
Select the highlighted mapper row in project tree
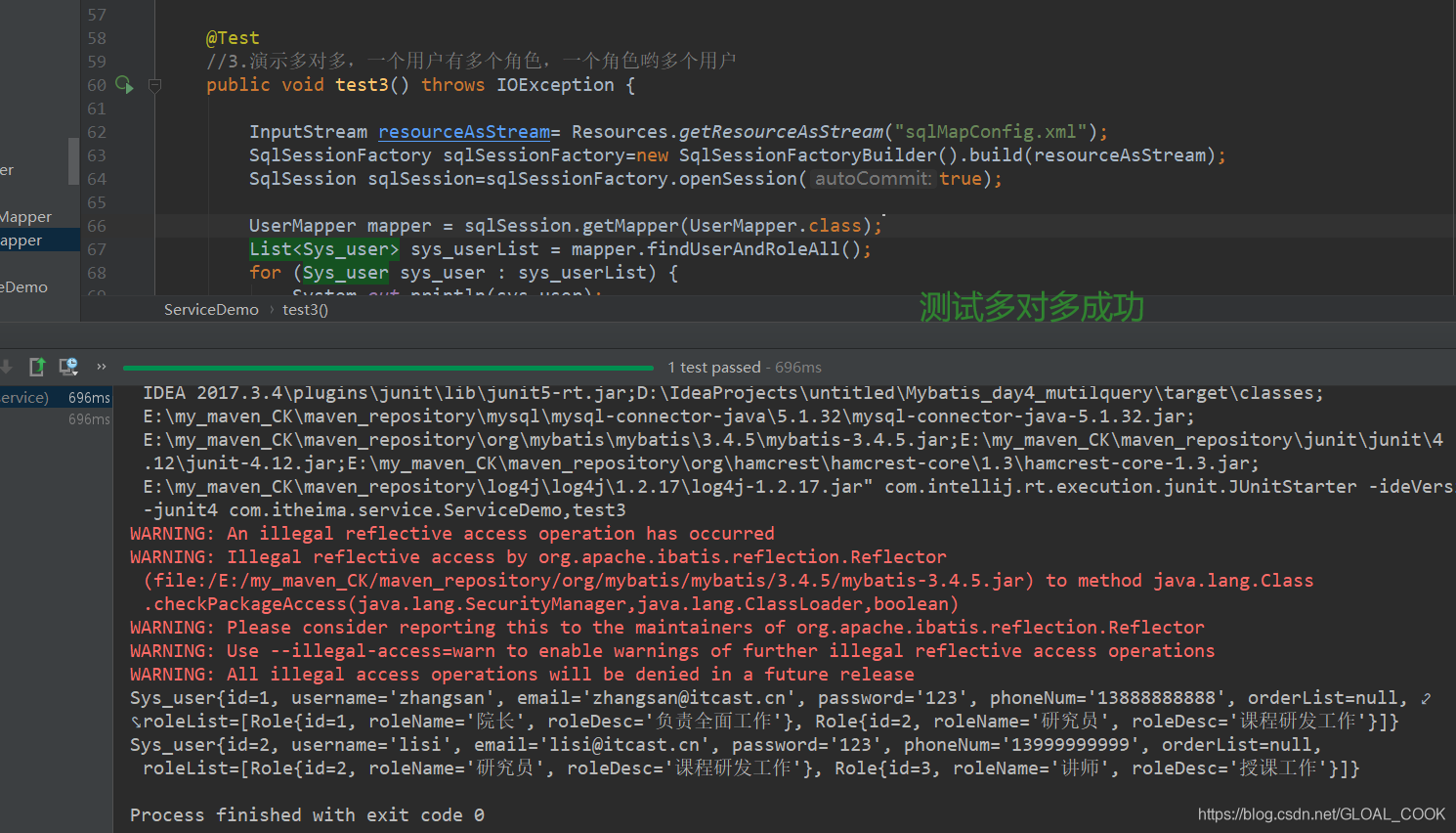coord(40,241)
